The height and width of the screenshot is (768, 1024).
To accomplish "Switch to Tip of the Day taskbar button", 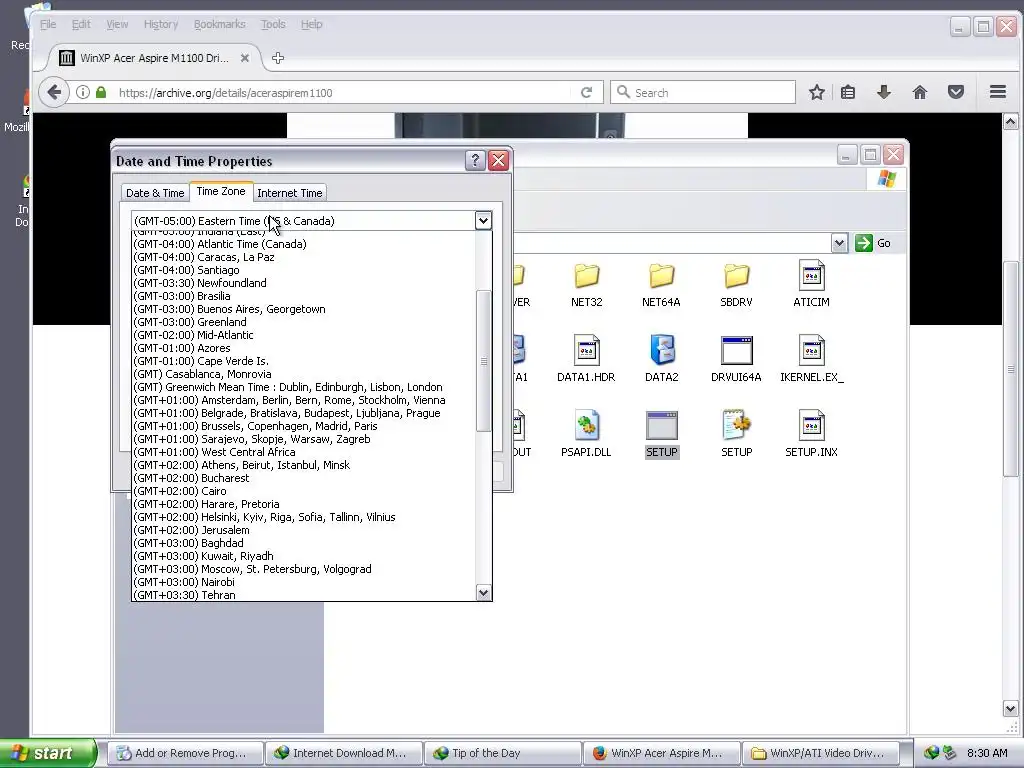I will [503, 753].
